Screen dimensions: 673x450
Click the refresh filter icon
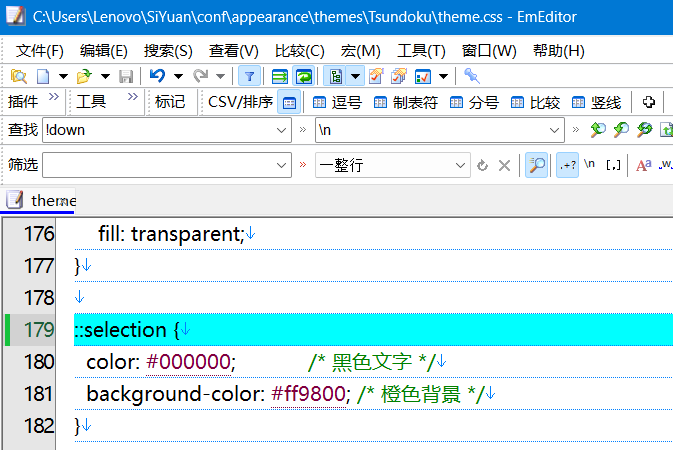[483, 166]
